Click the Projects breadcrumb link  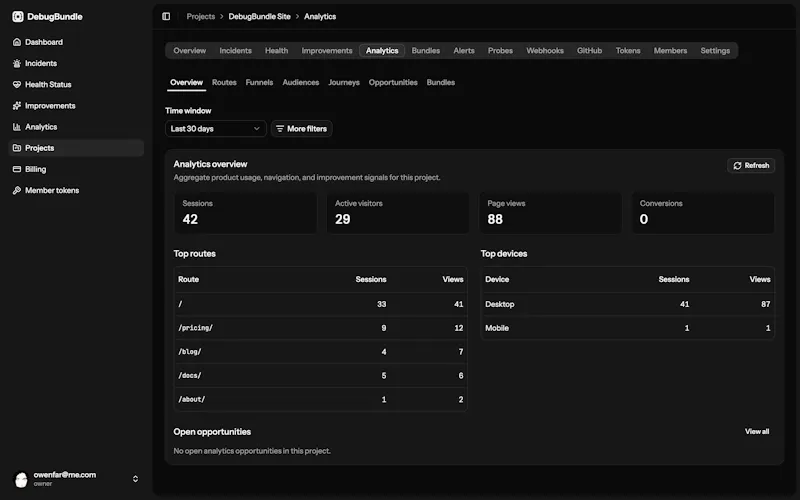point(201,16)
